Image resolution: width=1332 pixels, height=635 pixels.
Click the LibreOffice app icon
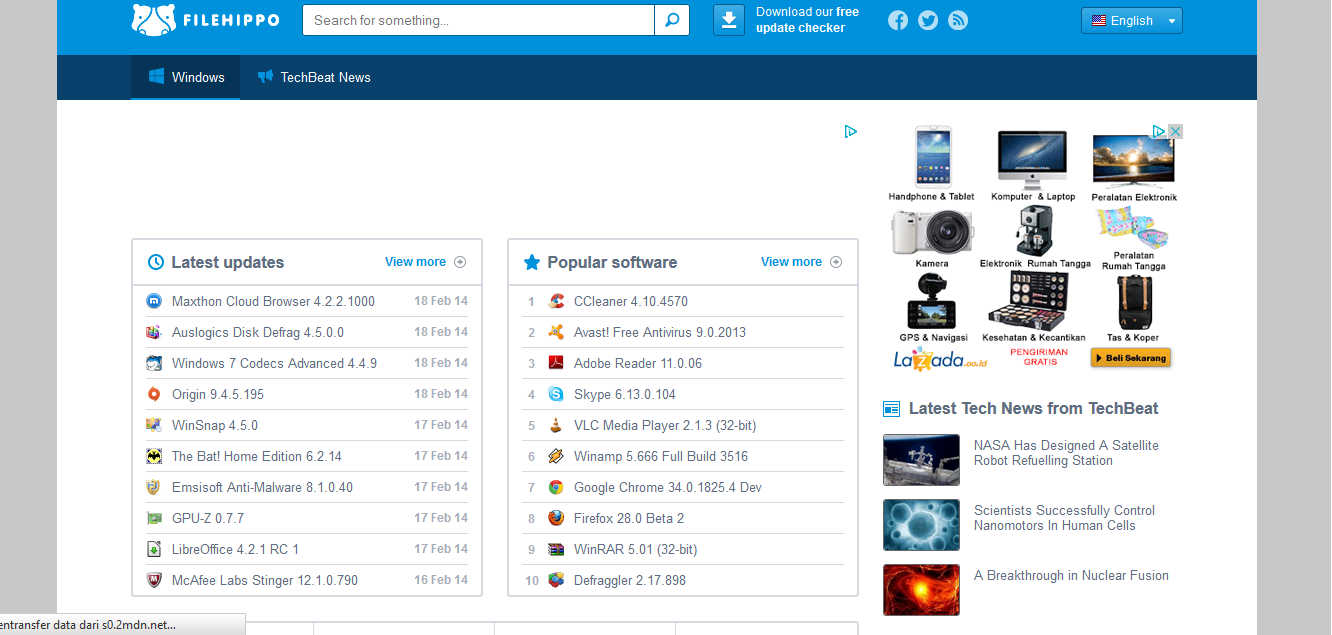(x=154, y=549)
